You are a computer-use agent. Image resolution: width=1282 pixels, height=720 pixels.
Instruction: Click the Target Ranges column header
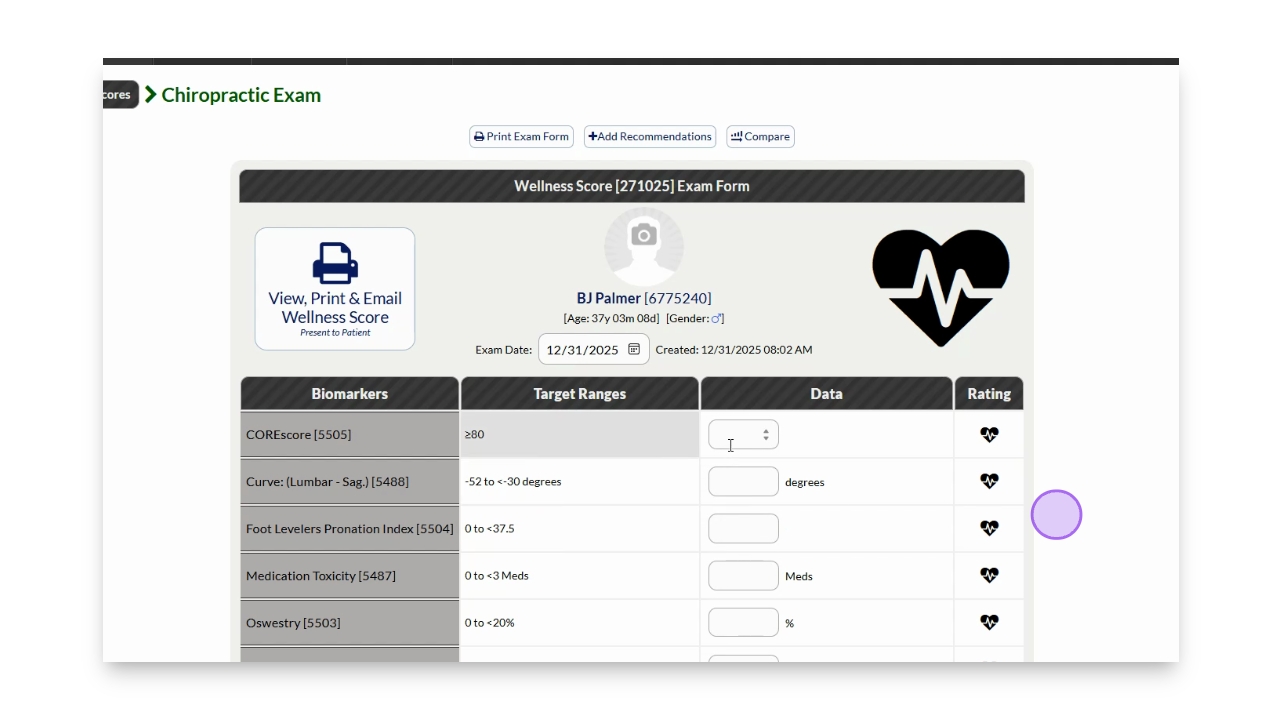point(580,394)
